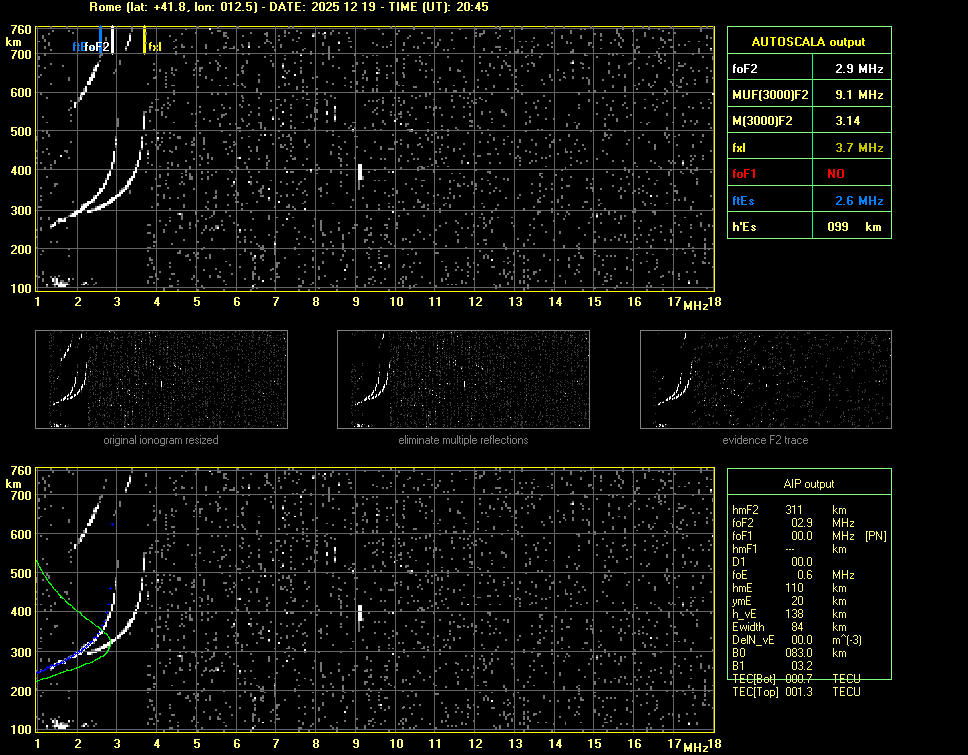Open the 'eliminate multiple reflections' thumbnail
The image size is (968, 755).
pyautogui.click(x=463, y=380)
